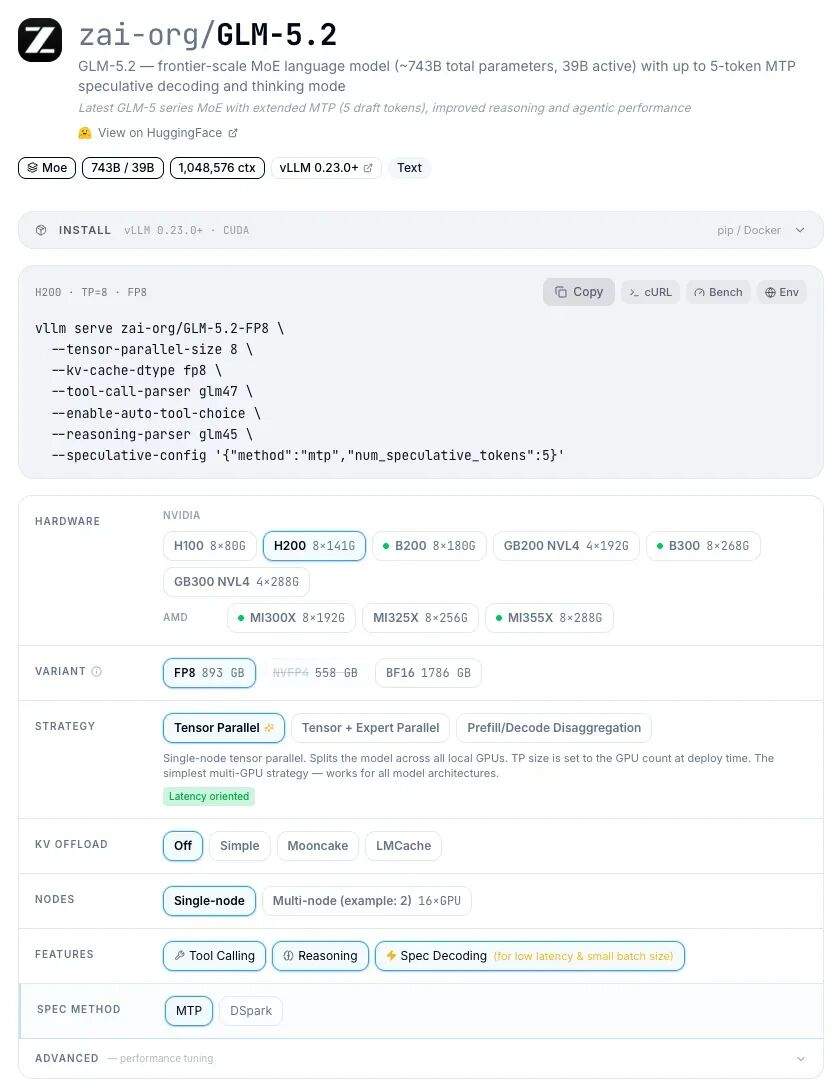840x1089 pixels.
Task: Click the Moe badge
Action: pos(47,167)
